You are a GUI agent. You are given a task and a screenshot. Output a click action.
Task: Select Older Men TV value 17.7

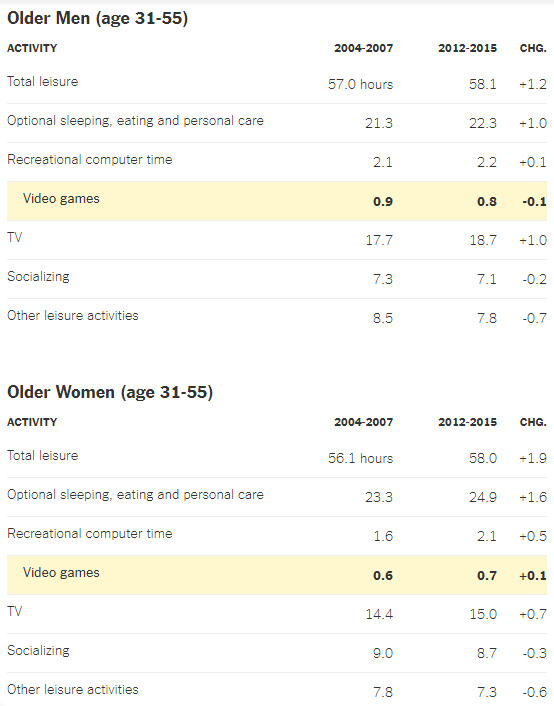click(x=379, y=240)
